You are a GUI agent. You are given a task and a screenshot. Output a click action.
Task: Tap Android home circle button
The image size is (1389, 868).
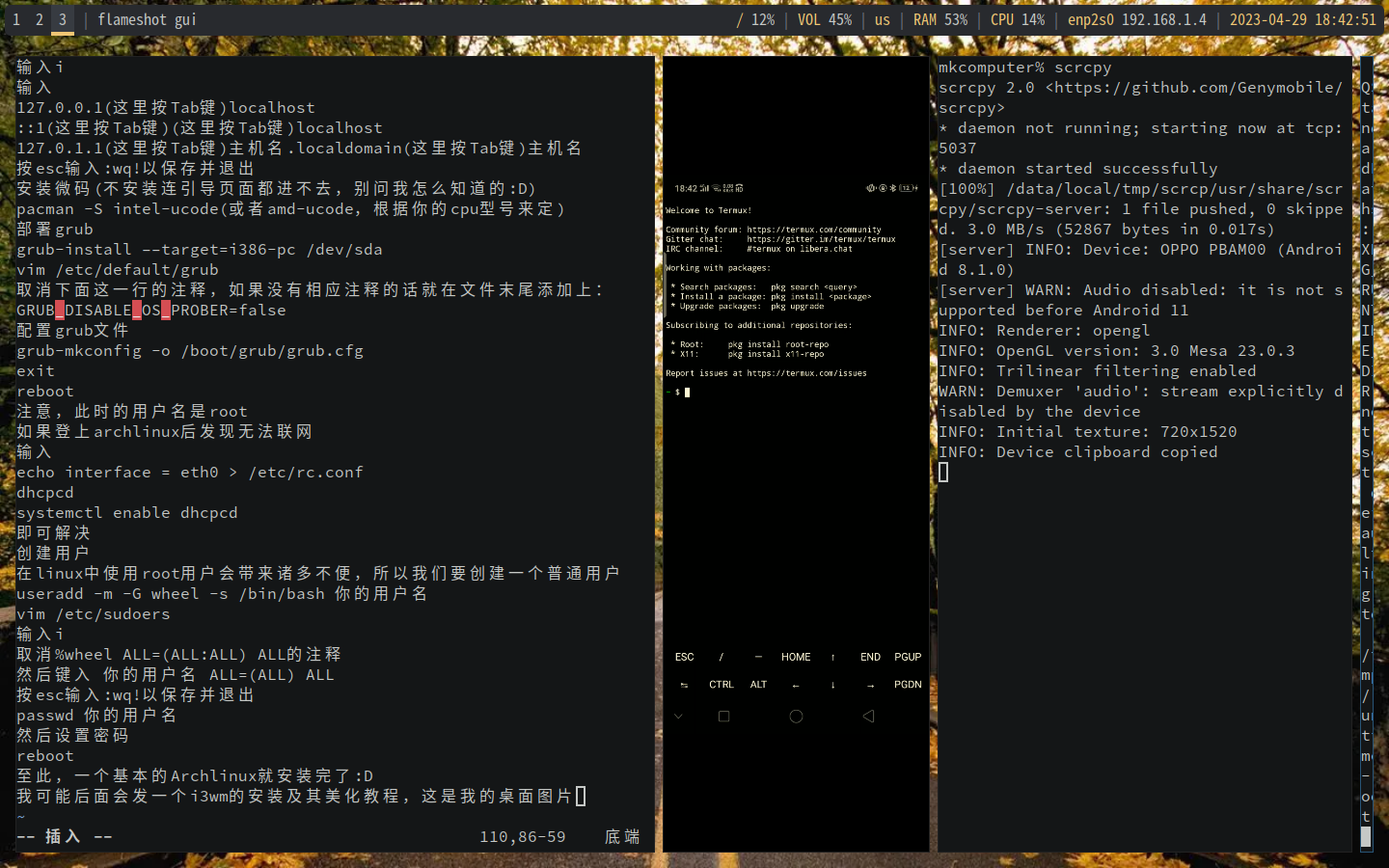click(796, 717)
